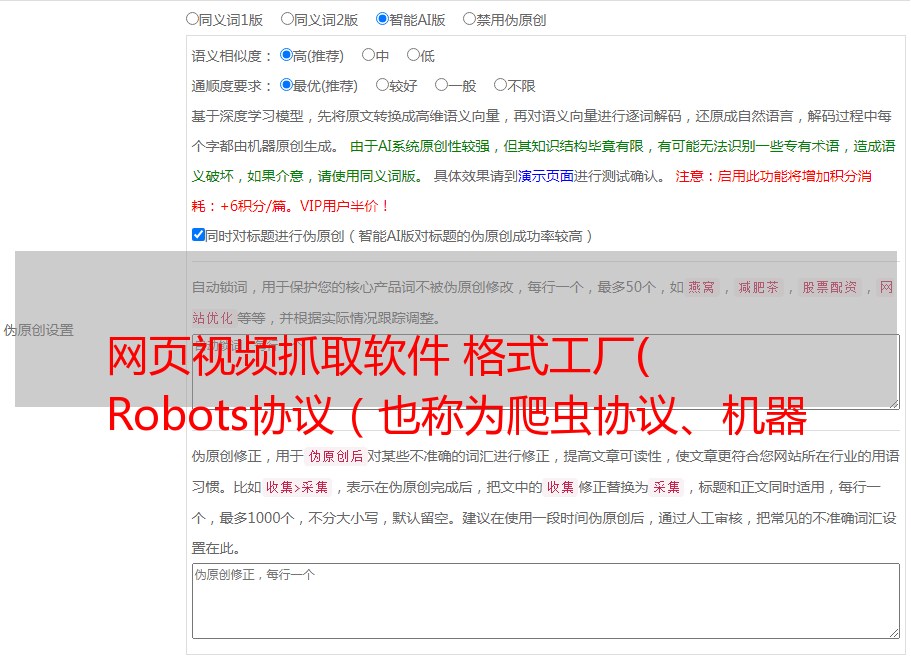Image resolution: width=911 pixels, height=658 pixels.
Task: Choose 较好 for 通顺度要求
Action: point(382,85)
